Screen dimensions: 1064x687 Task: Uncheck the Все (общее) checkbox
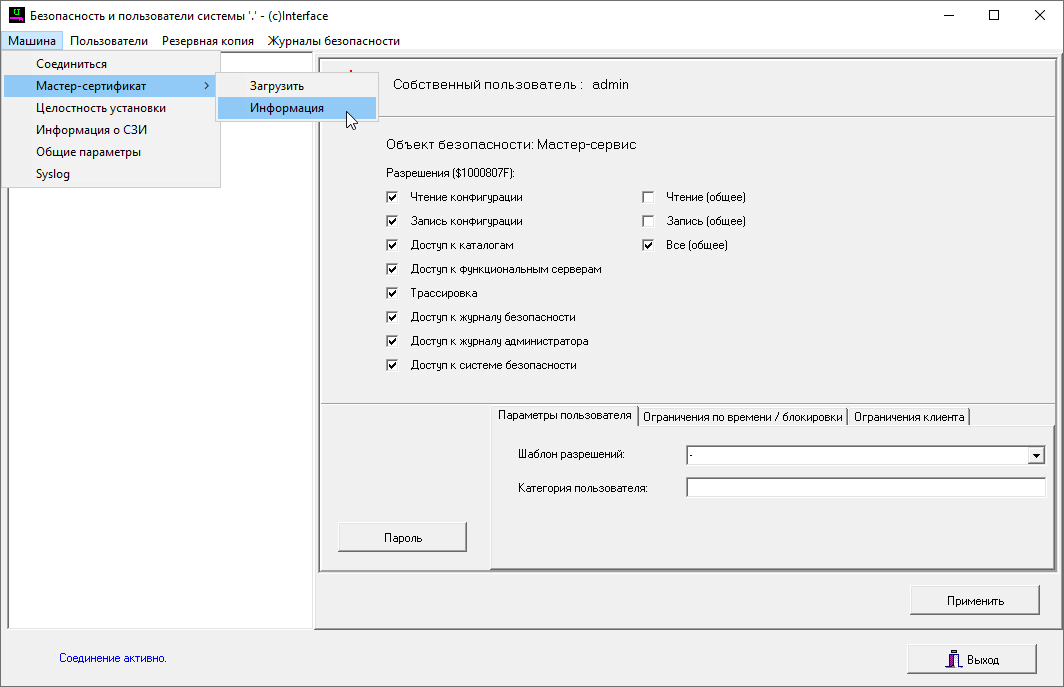pyautogui.click(x=648, y=245)
